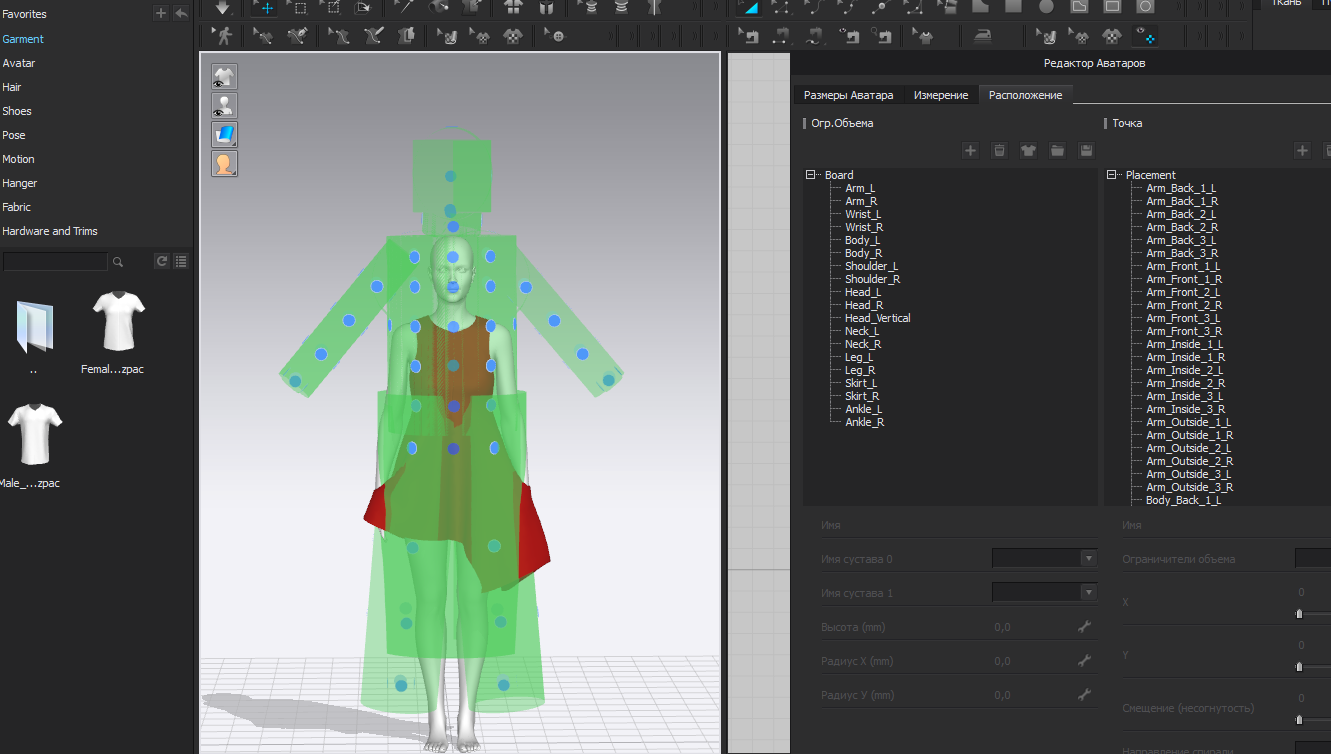Toggle garment visibility eye icon in viewport

[x=224, y=78]
